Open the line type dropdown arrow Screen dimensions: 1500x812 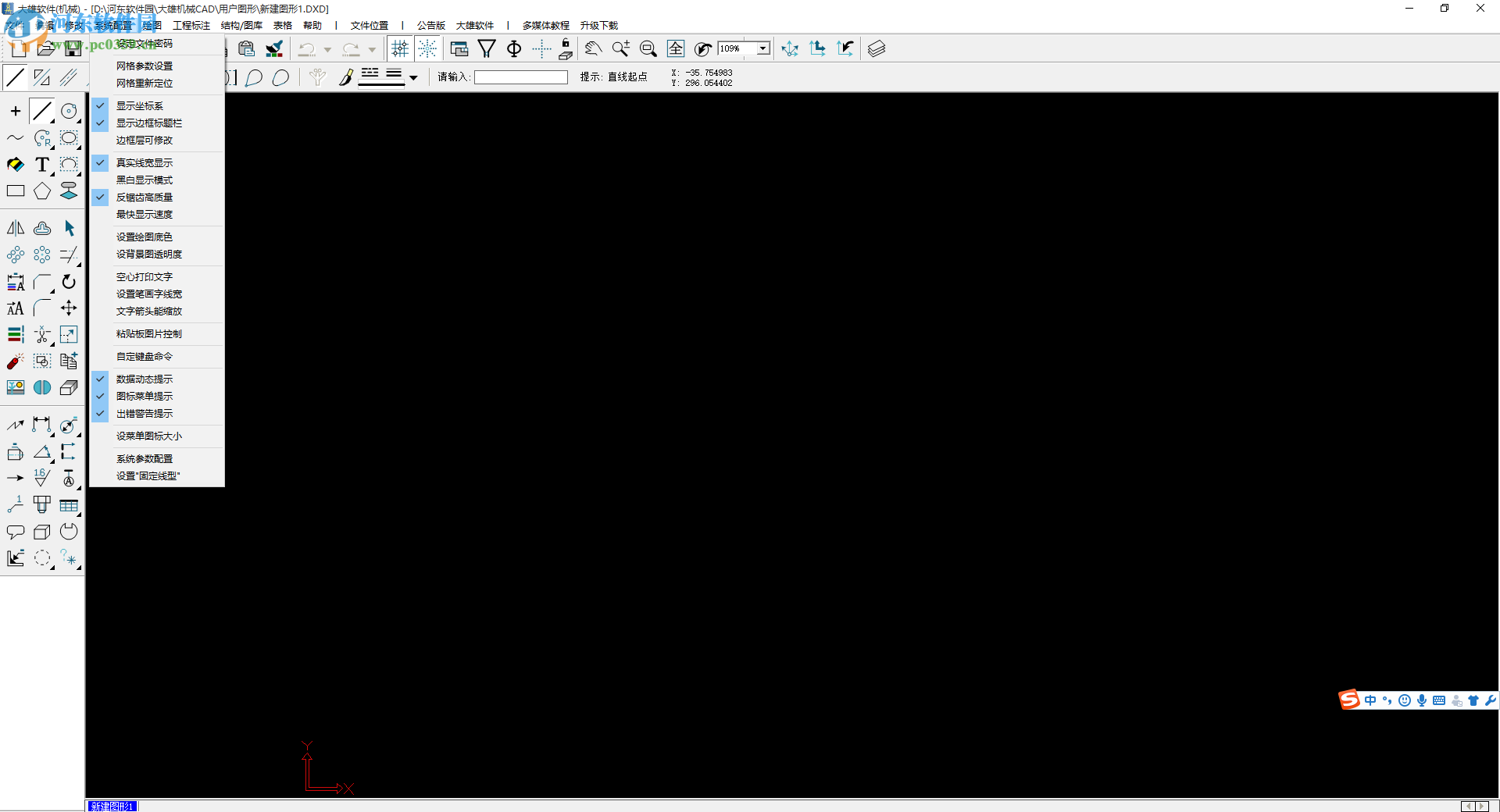(x=413, y=77)
